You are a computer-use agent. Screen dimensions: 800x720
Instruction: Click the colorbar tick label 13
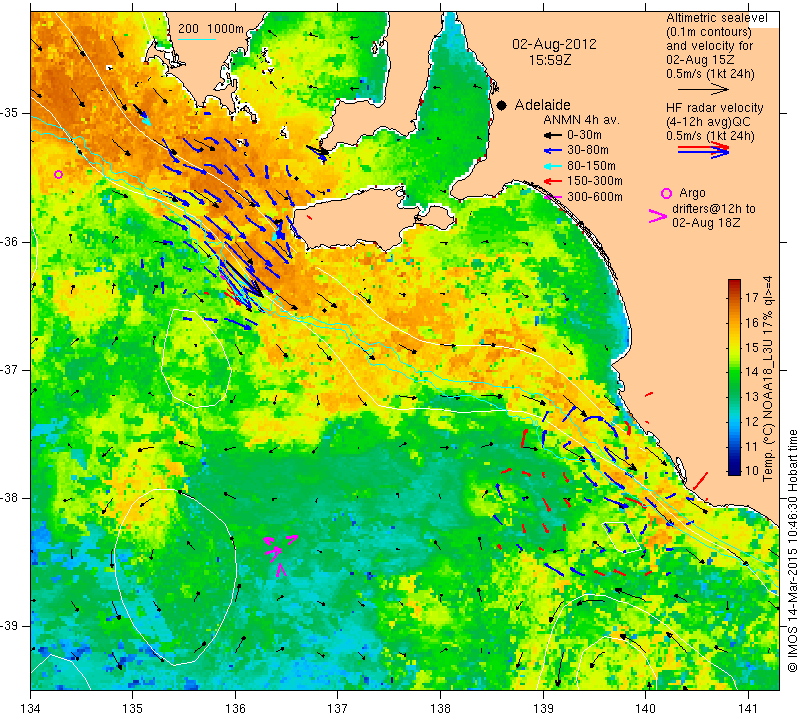coord(752,396)
